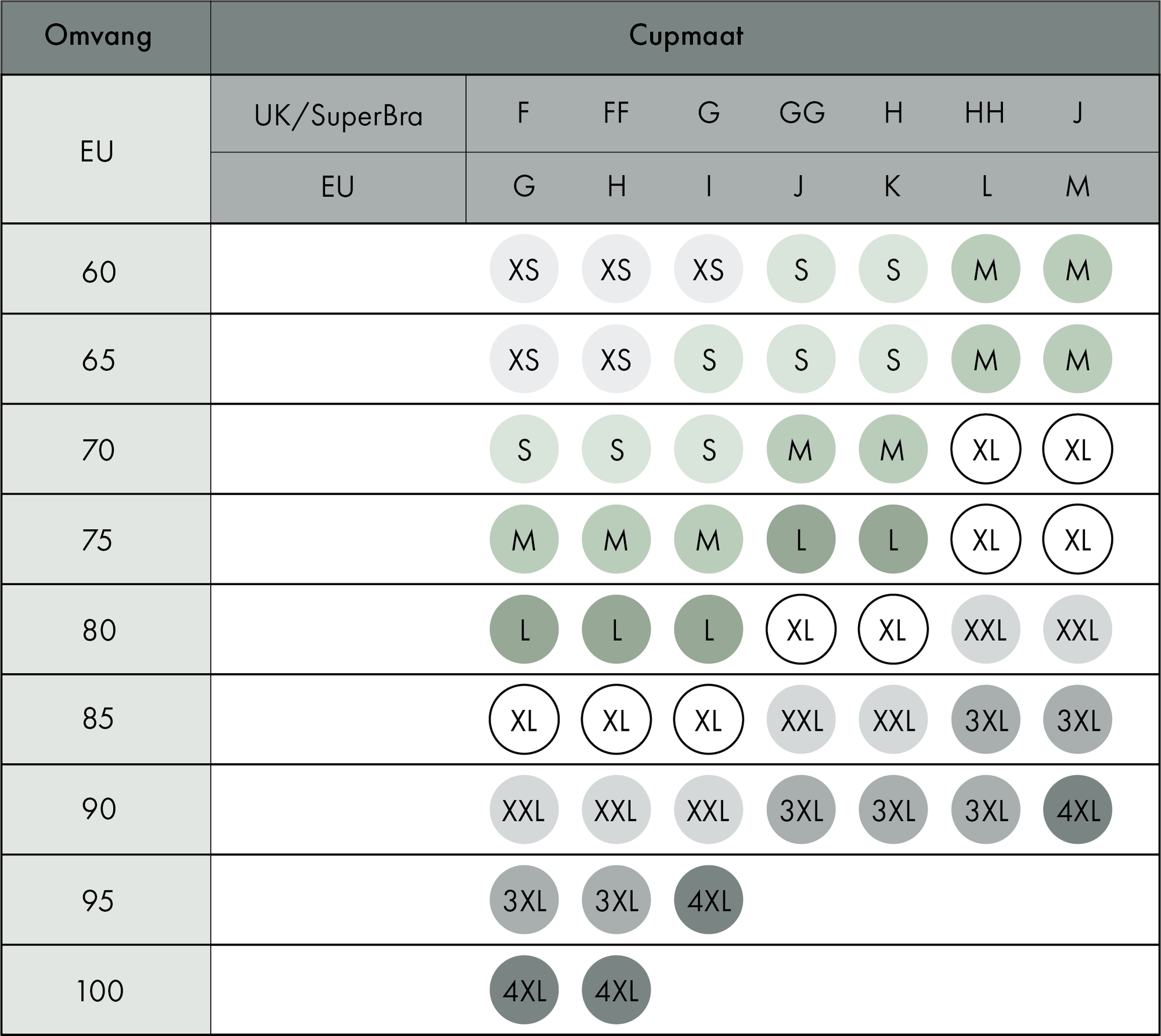Select the band size 75 row label
Viewport: 1161px width, 1036px height.
pos(98,540)
